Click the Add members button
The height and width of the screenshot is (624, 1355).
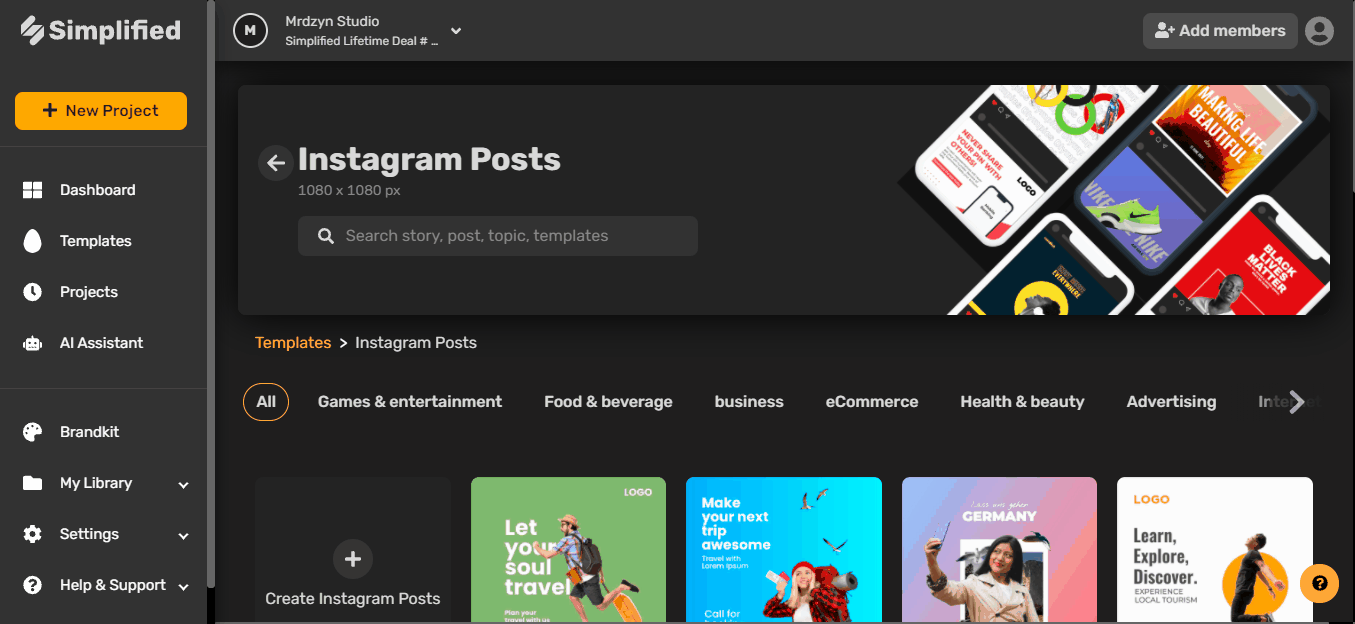1220,31
